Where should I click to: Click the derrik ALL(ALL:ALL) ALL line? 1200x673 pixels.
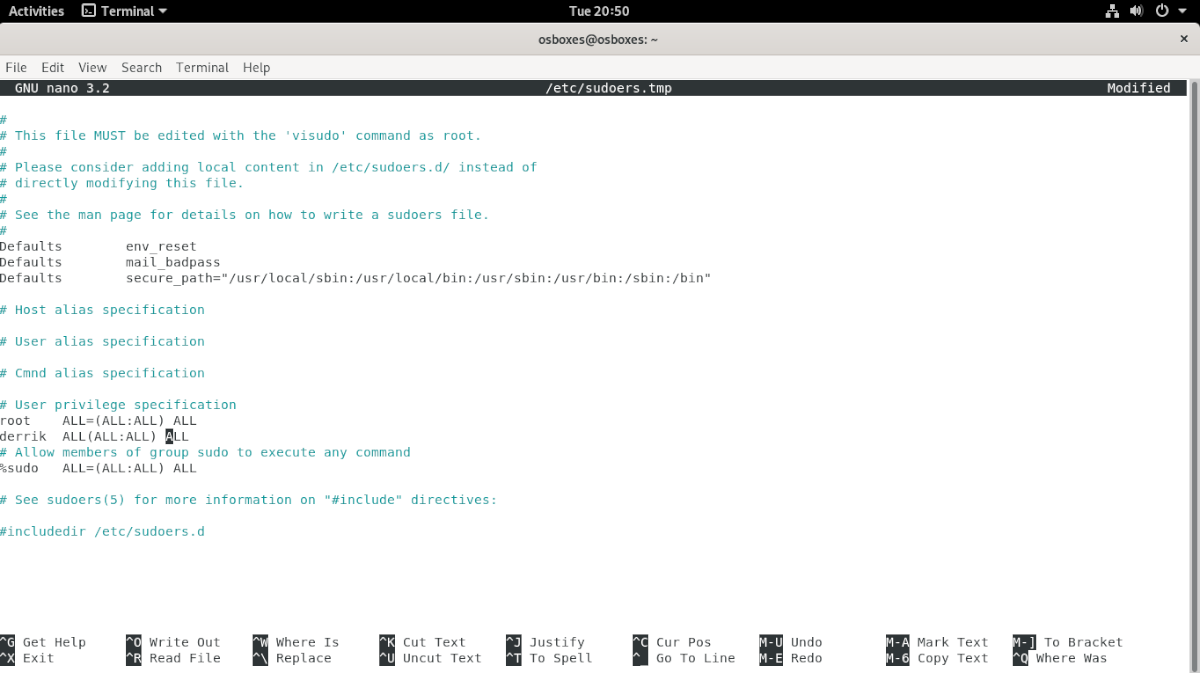point(94,436)
